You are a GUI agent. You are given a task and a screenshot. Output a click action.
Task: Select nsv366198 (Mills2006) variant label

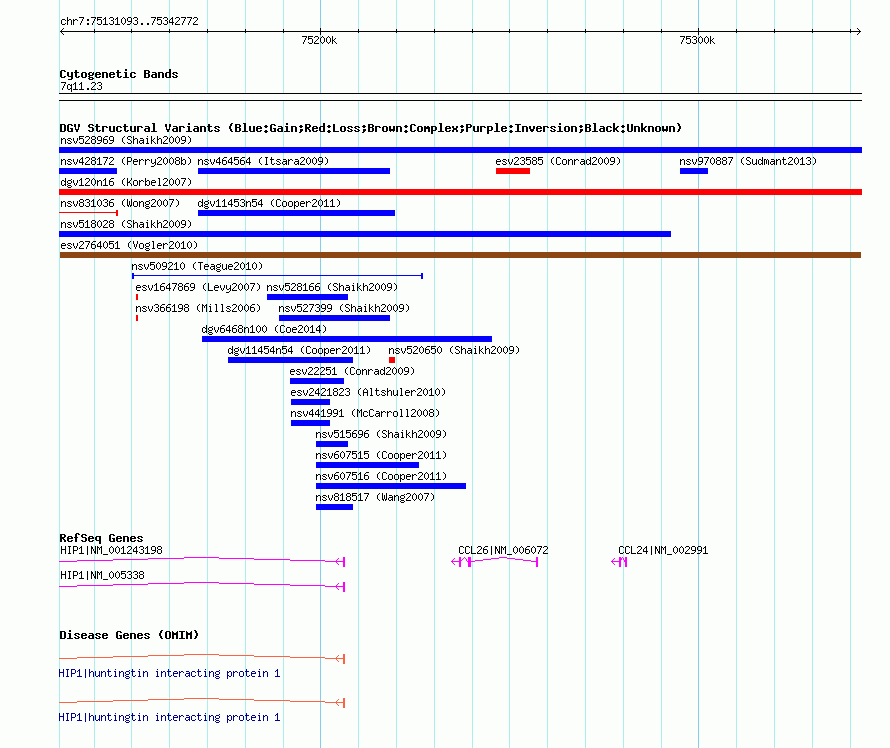pos(198,308)
